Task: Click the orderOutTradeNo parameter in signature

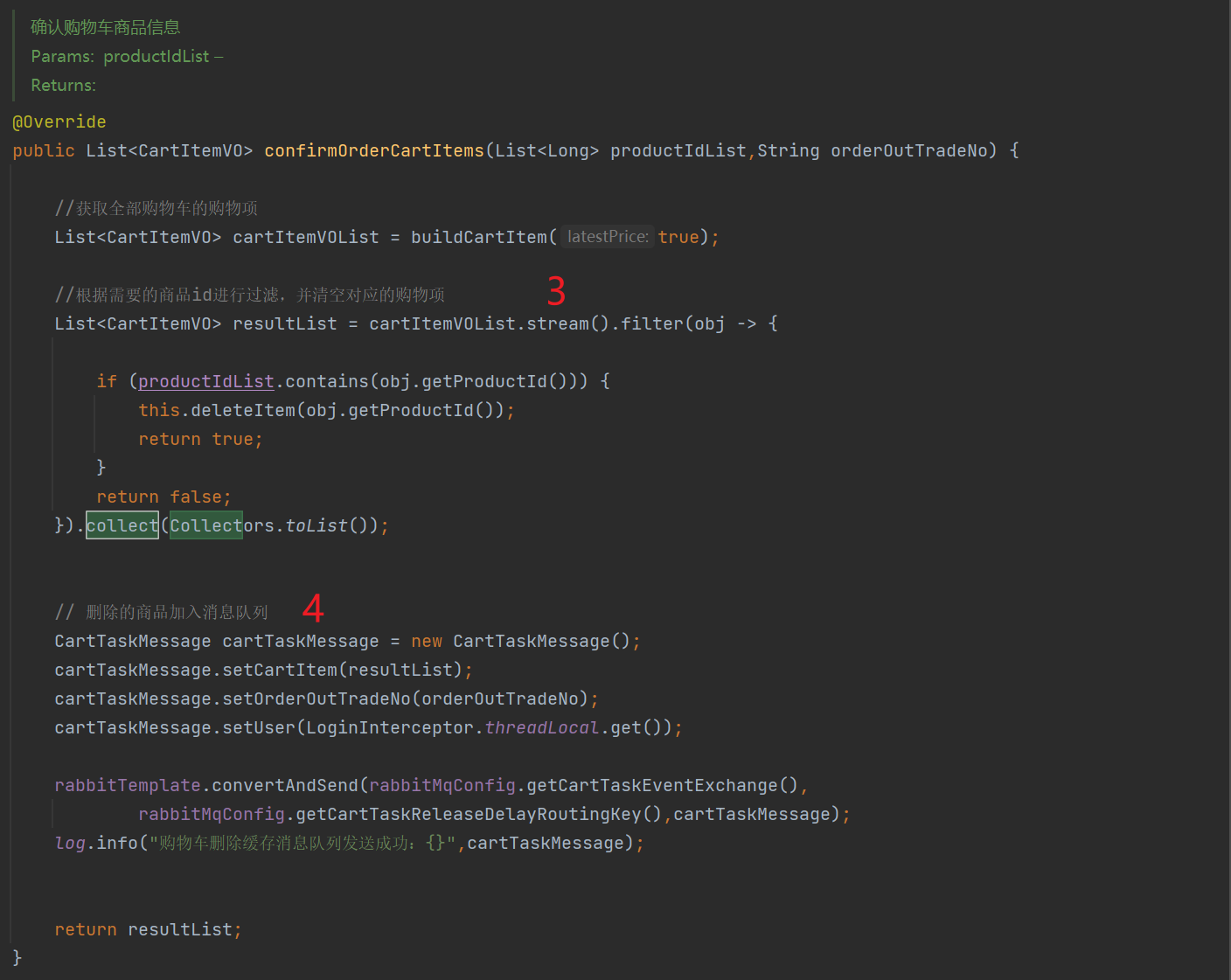Action: (x=909, y=150)
